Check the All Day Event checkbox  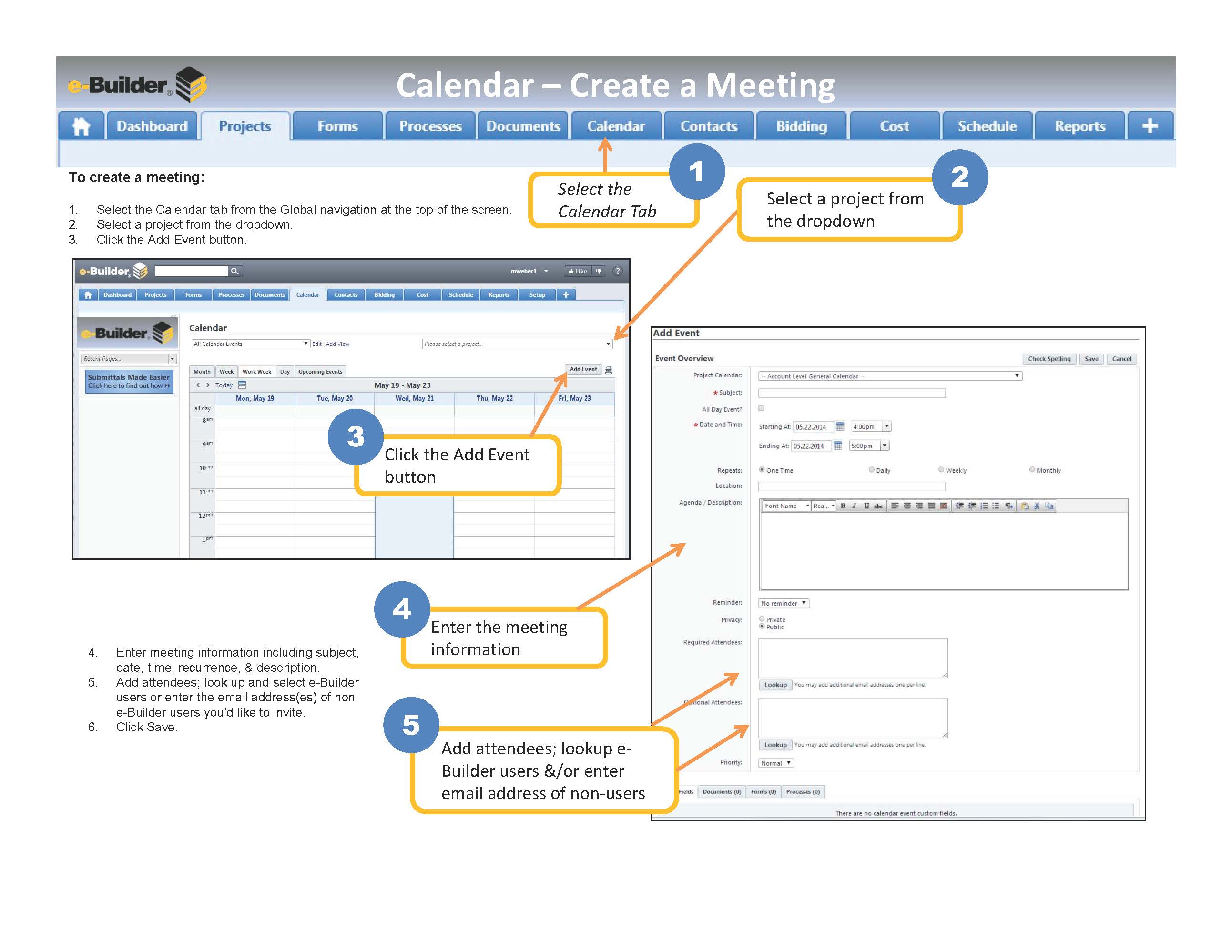[762, 408]
